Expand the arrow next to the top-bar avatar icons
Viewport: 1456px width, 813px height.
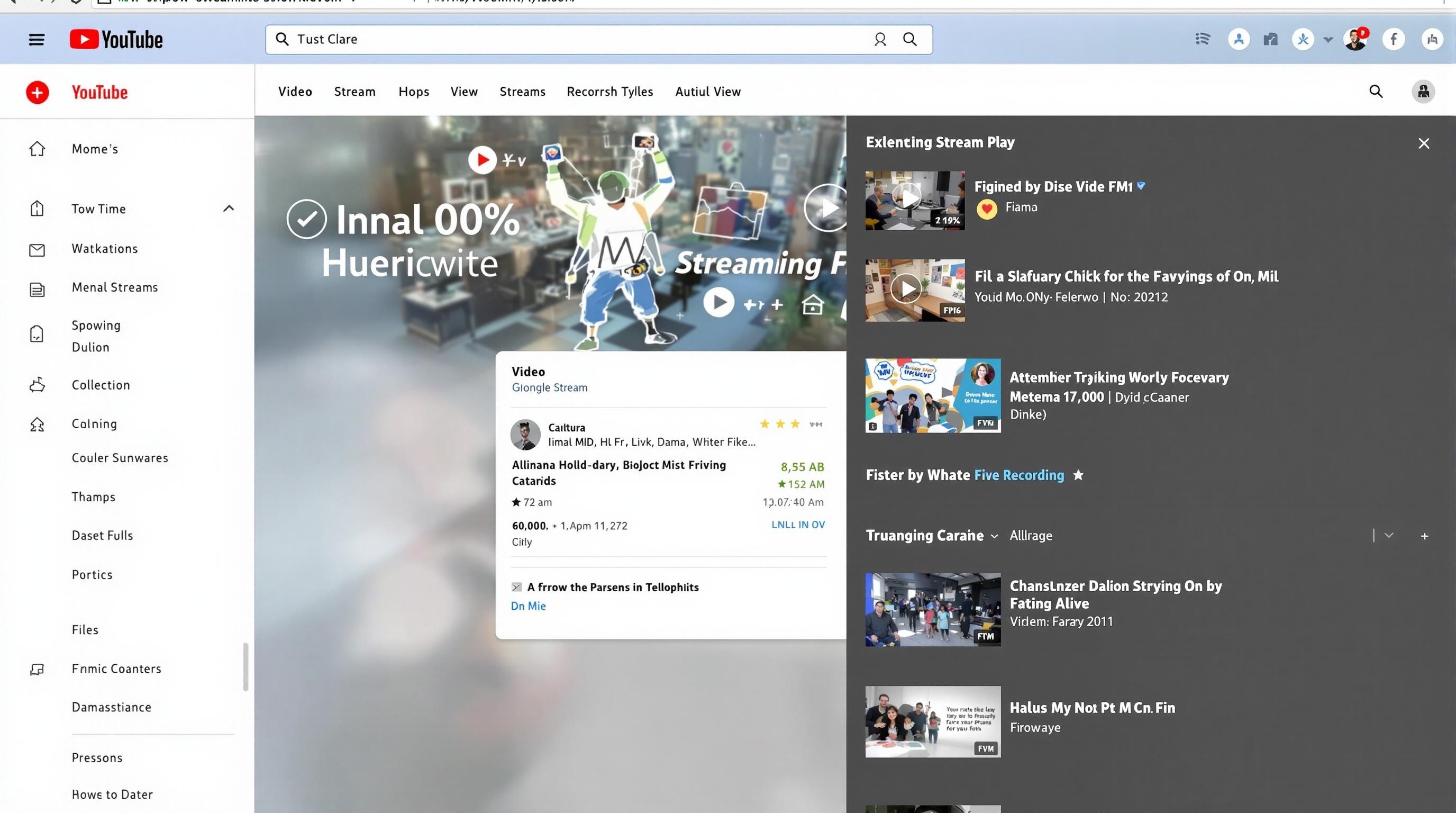(x=1328, y=40)
